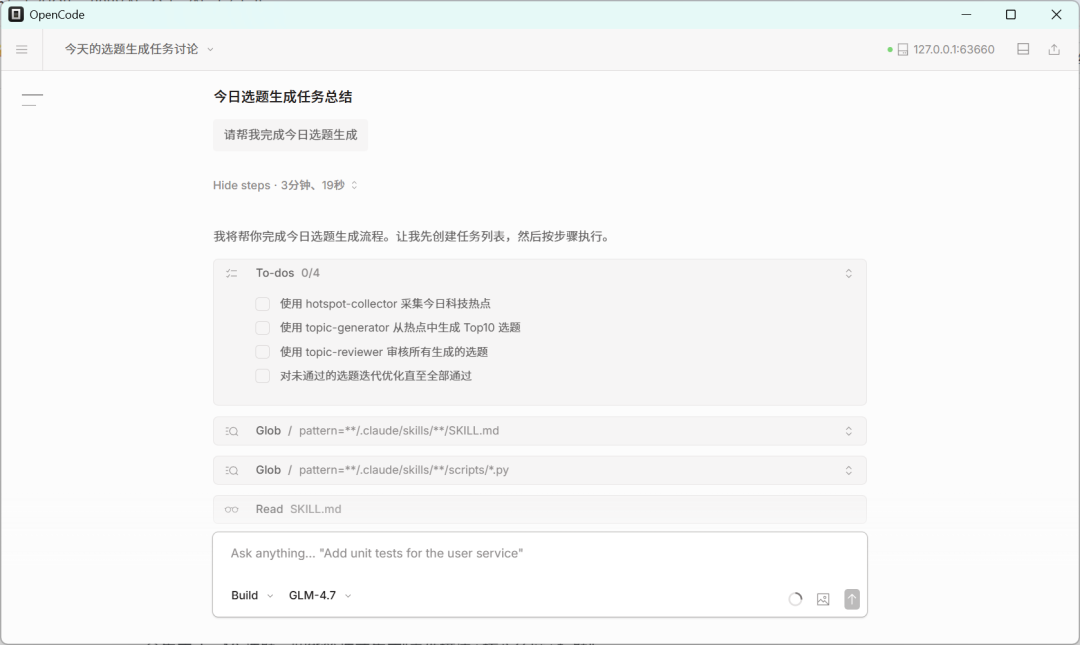Image resolution: width=1080 pixels, height=645 pixels.
Task: Click the image attachment icon in input box
Action: [x=822, y=599]
